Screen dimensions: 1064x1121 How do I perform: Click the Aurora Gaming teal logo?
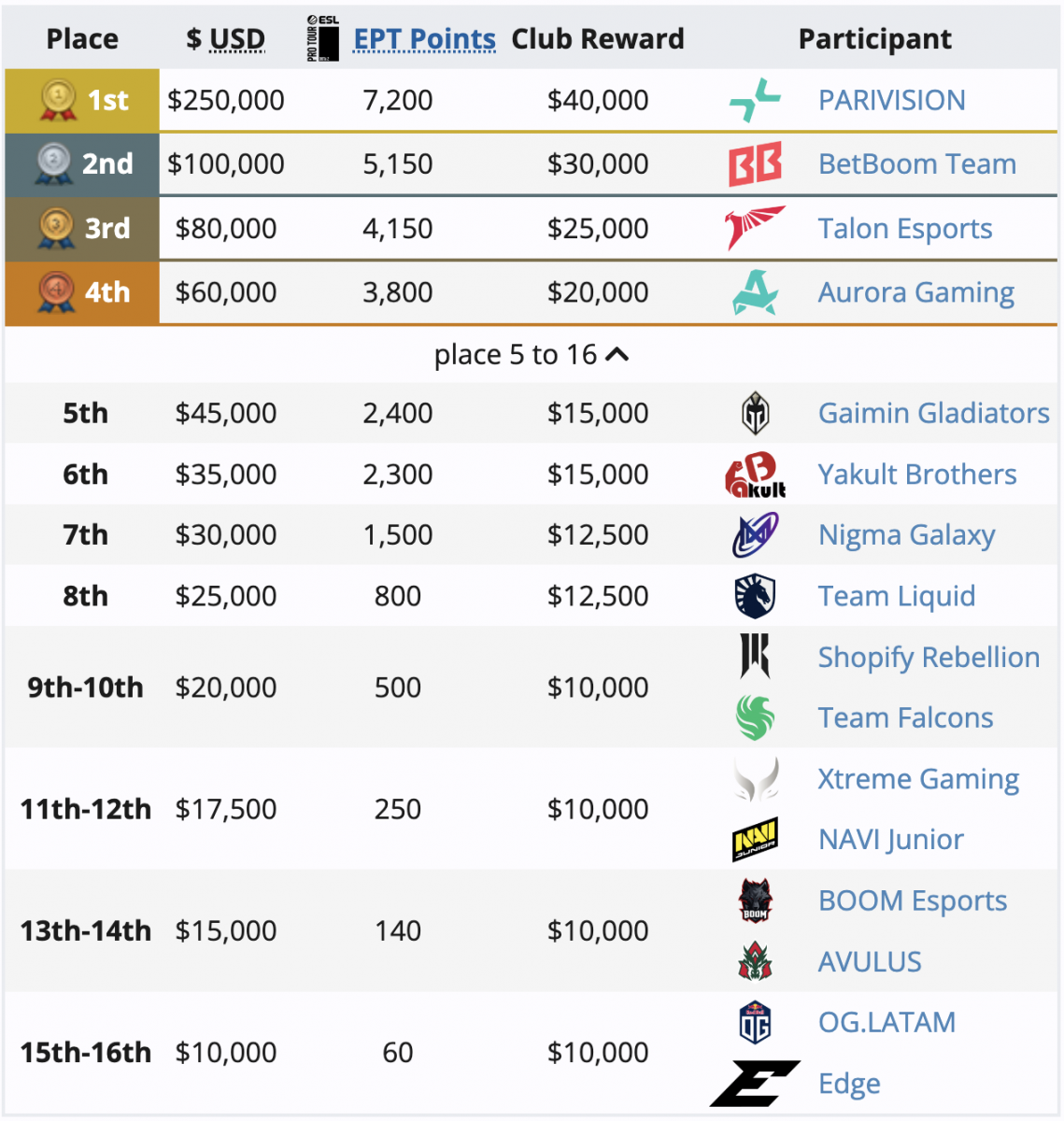coord(755,292)
